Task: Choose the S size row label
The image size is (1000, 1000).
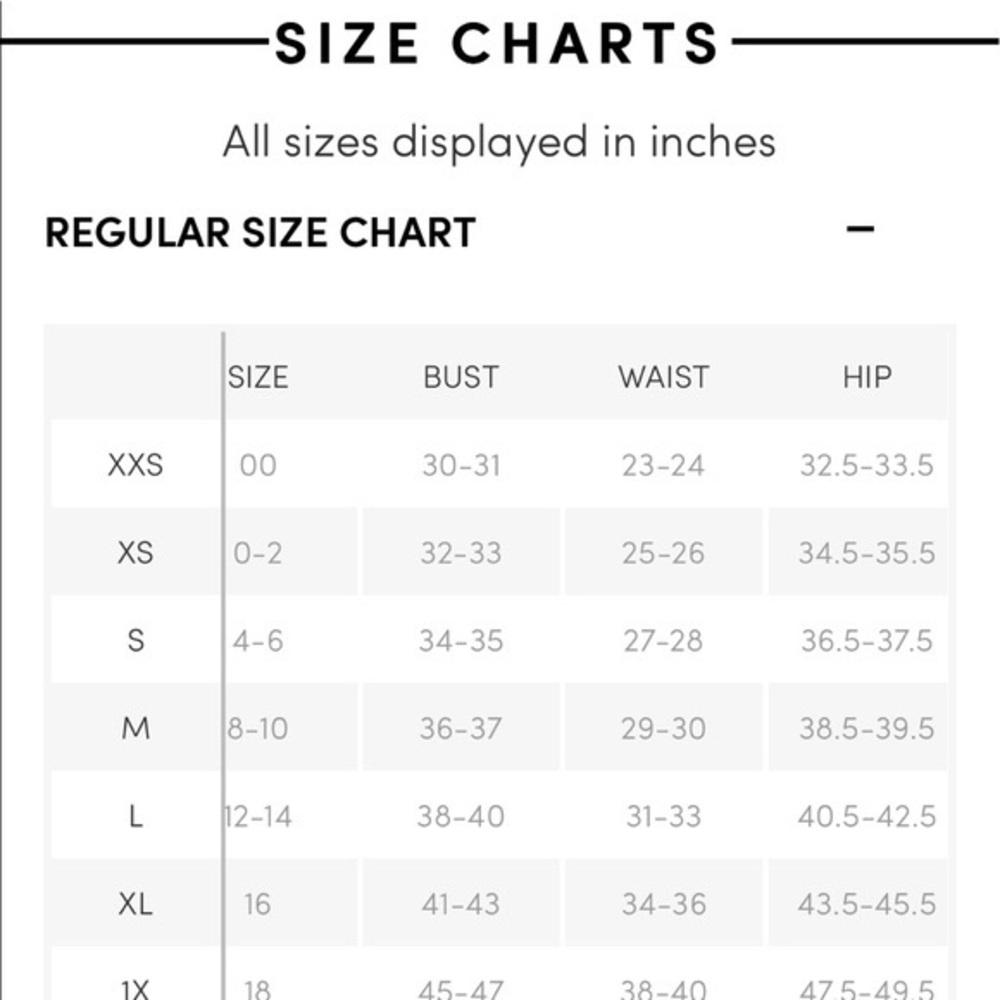Action: point(135,640)
